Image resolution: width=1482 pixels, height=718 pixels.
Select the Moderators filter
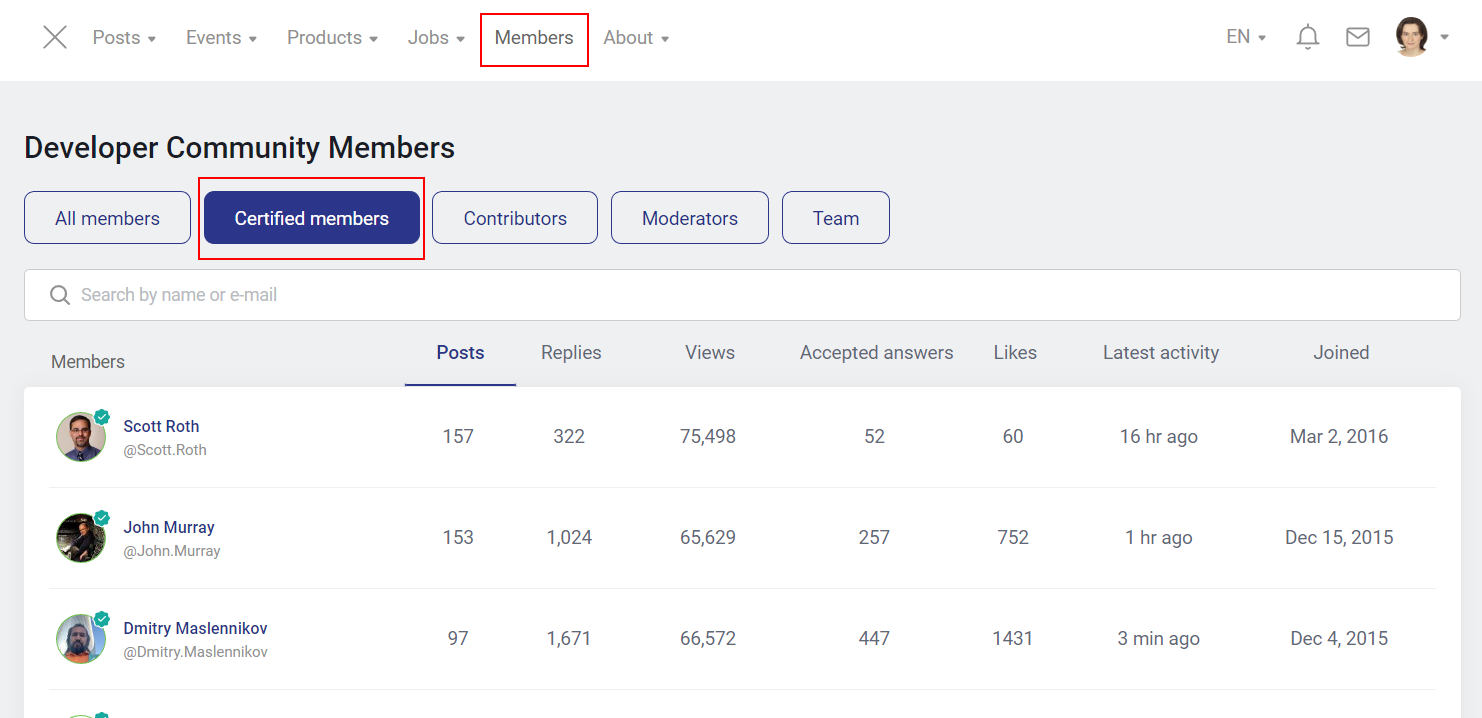(x=690, y=218)
